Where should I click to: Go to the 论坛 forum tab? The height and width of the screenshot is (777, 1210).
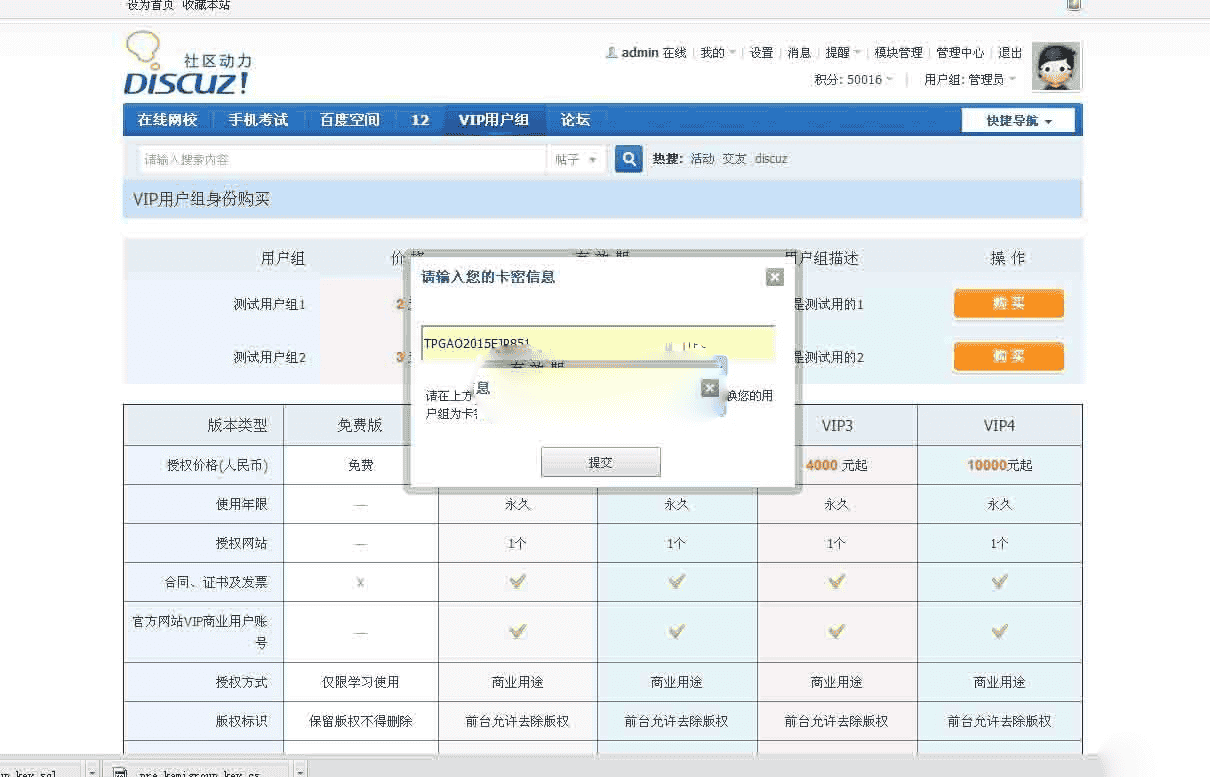[x=575, y=120]
